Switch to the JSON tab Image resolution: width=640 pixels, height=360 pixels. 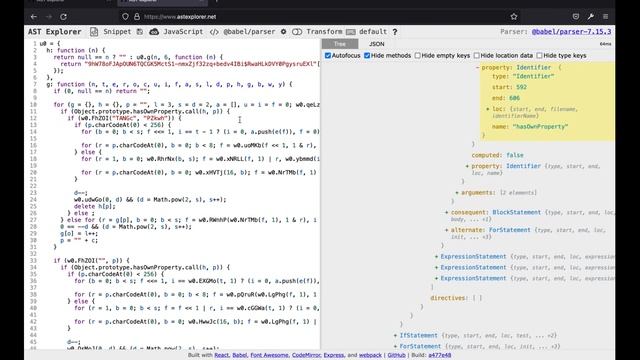pos(377,44)
